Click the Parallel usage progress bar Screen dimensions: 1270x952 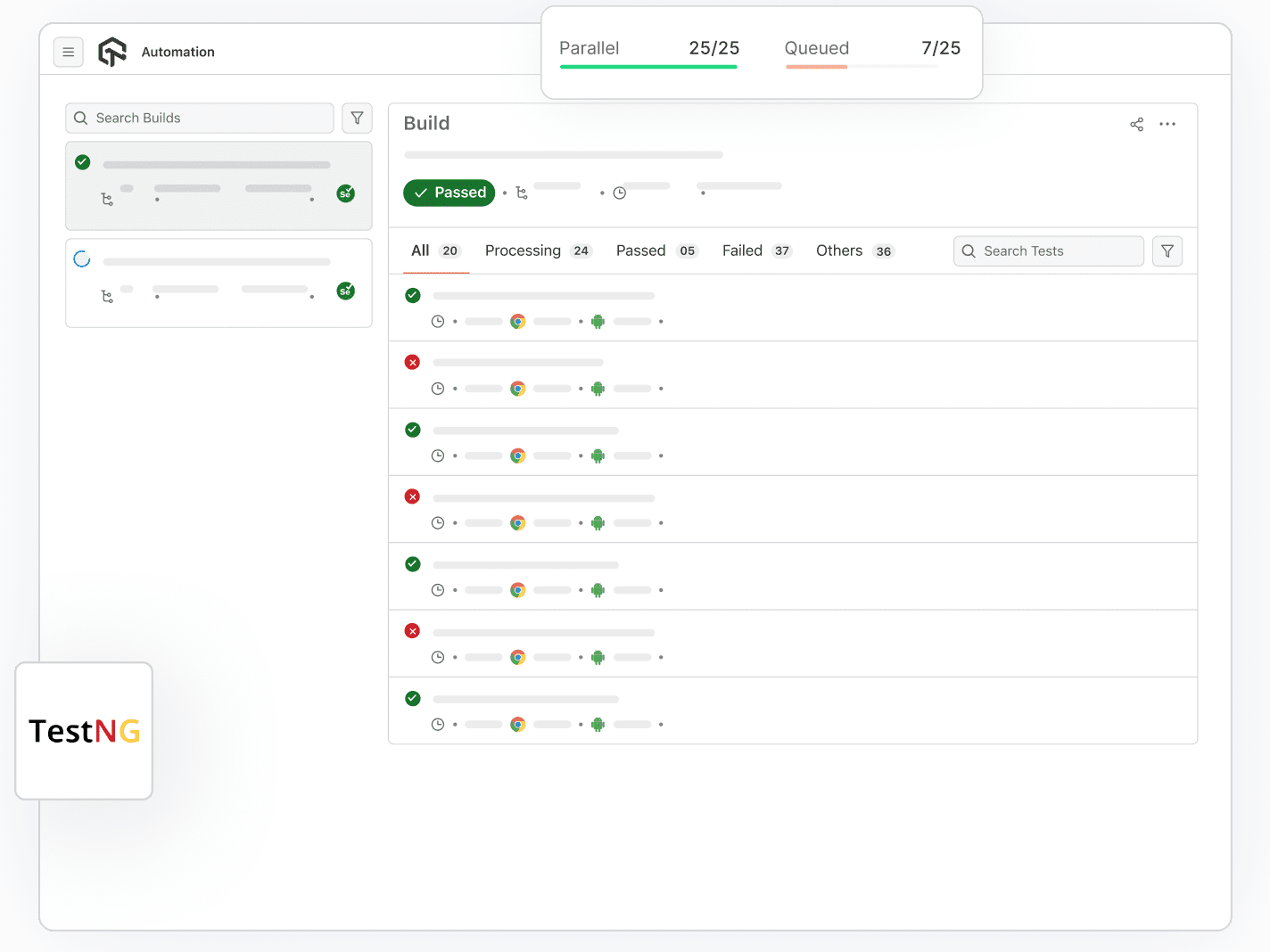(648, 66)
